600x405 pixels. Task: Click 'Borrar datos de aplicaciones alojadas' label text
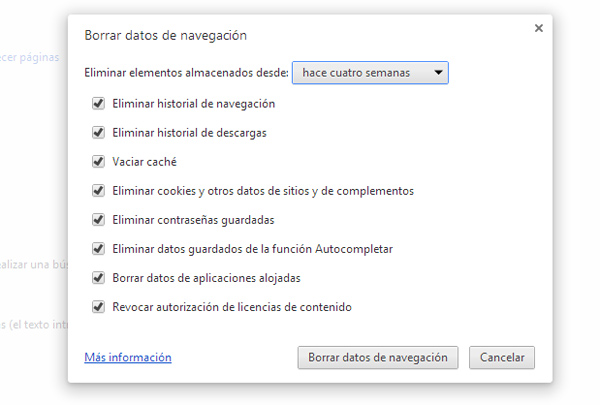click(x=207, y=277)
